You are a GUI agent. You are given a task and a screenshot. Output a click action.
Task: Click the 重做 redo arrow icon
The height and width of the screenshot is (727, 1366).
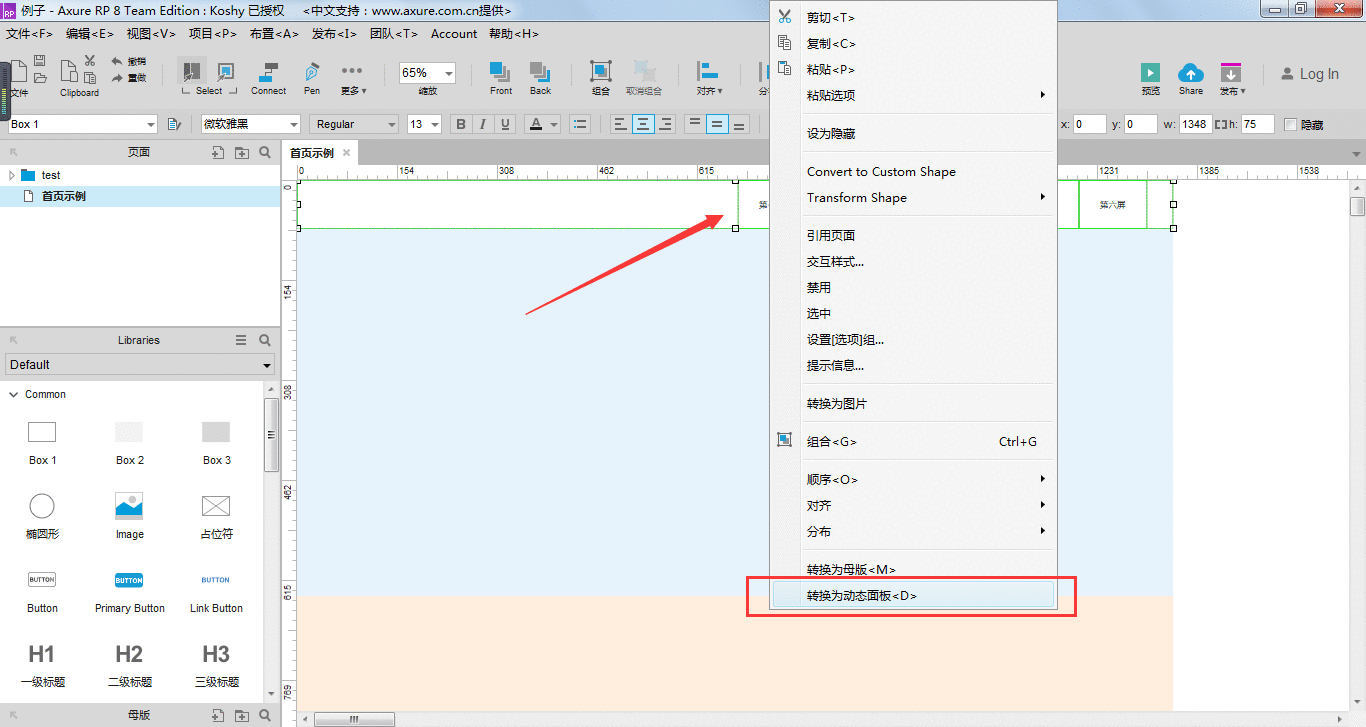tap(117, 78)
